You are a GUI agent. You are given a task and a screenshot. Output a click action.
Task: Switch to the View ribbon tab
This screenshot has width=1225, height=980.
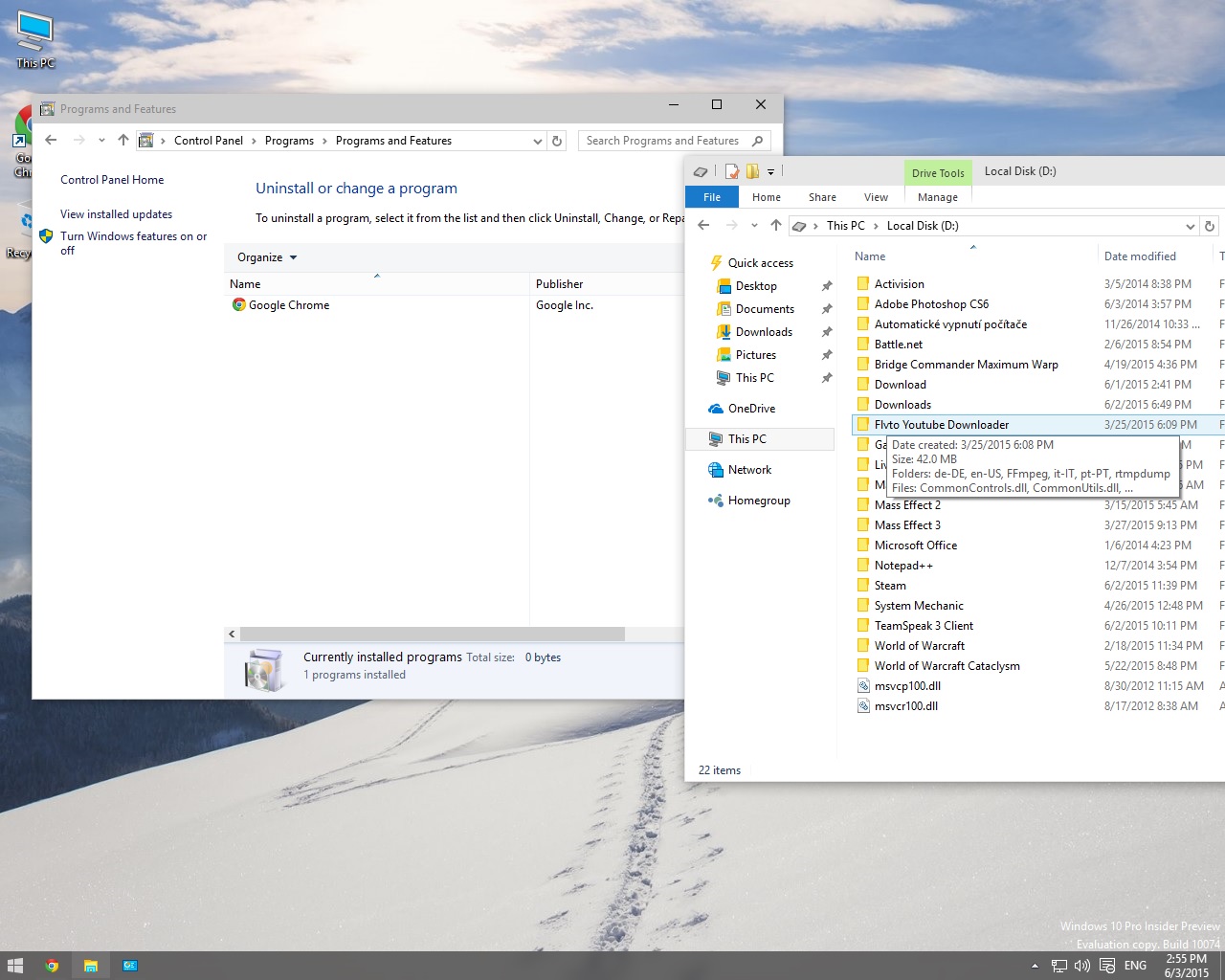(876, 197)
